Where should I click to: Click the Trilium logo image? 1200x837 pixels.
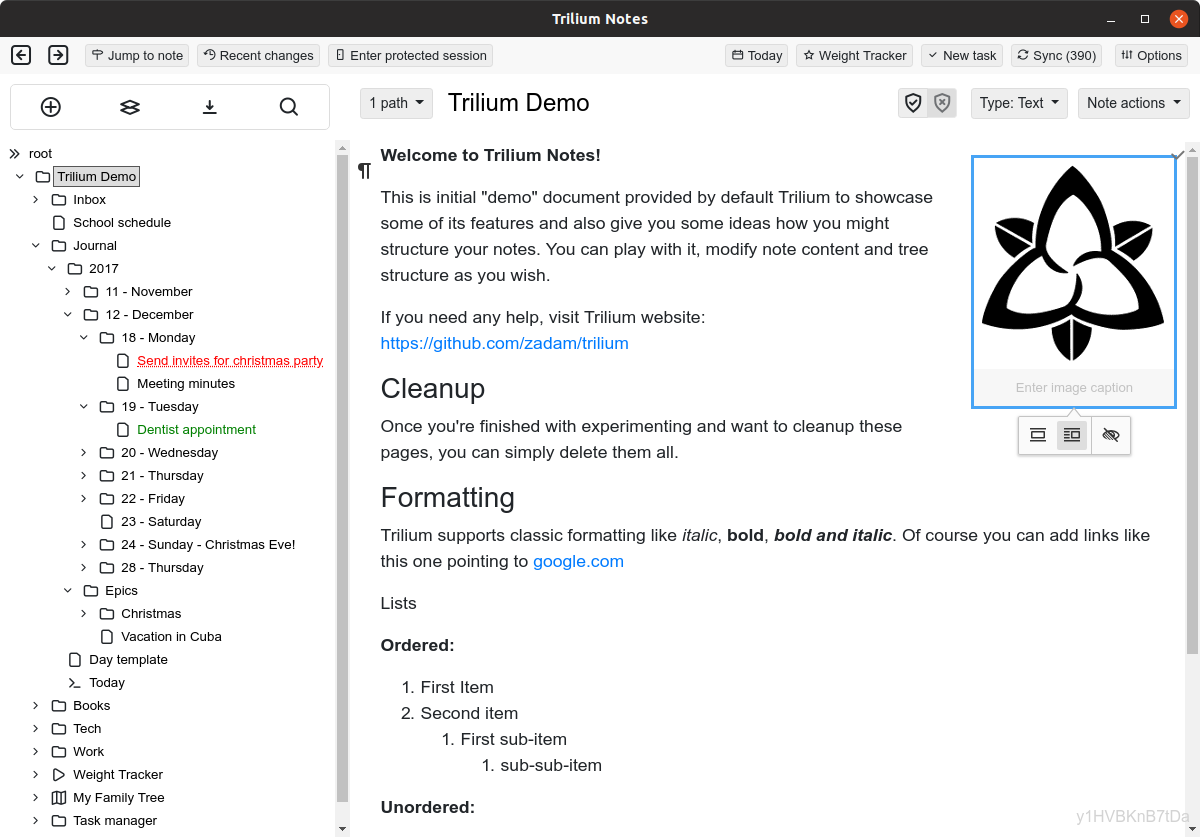pos(1074,264)
